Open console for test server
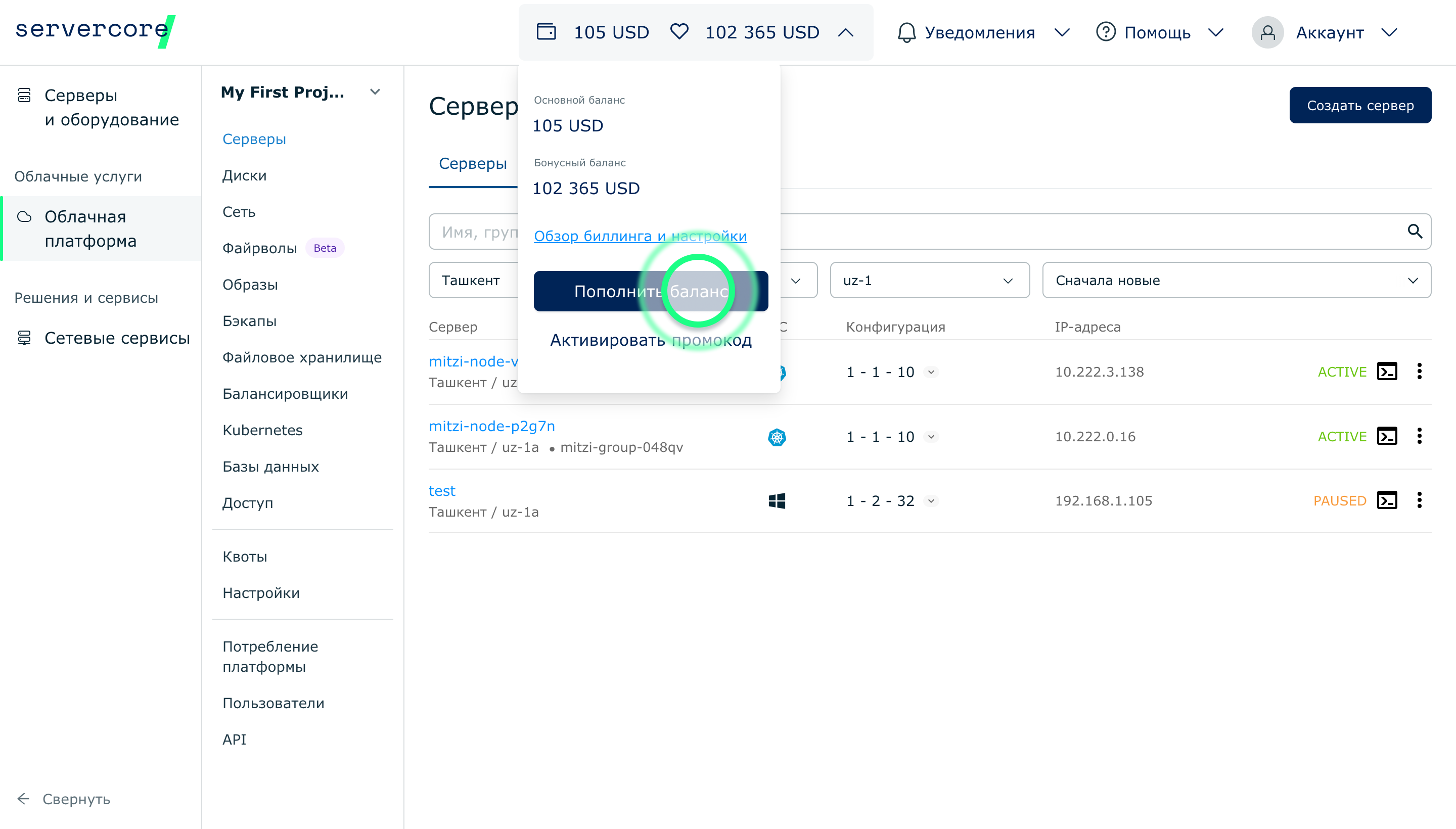The height and width of the screenshot is (829, 1456). pyautogui.click(x=1387, y=500)
